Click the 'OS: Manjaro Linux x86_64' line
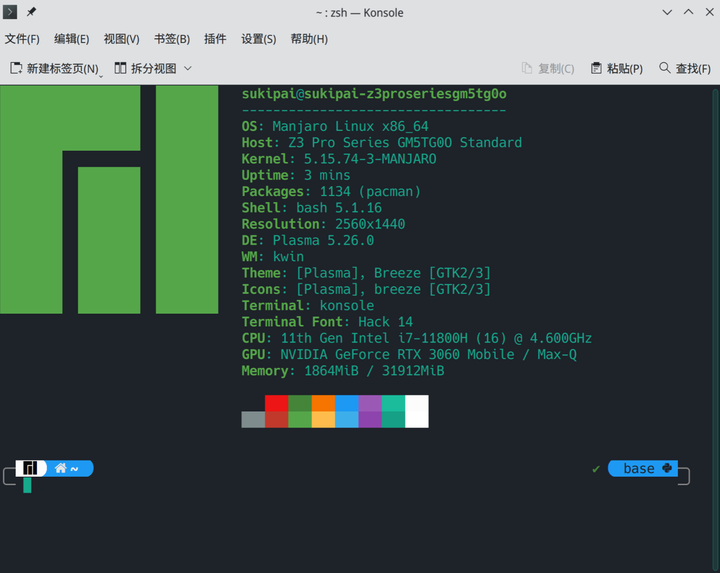Image resolution: width=720 pixels, height=573 pixels. [335, 126]
